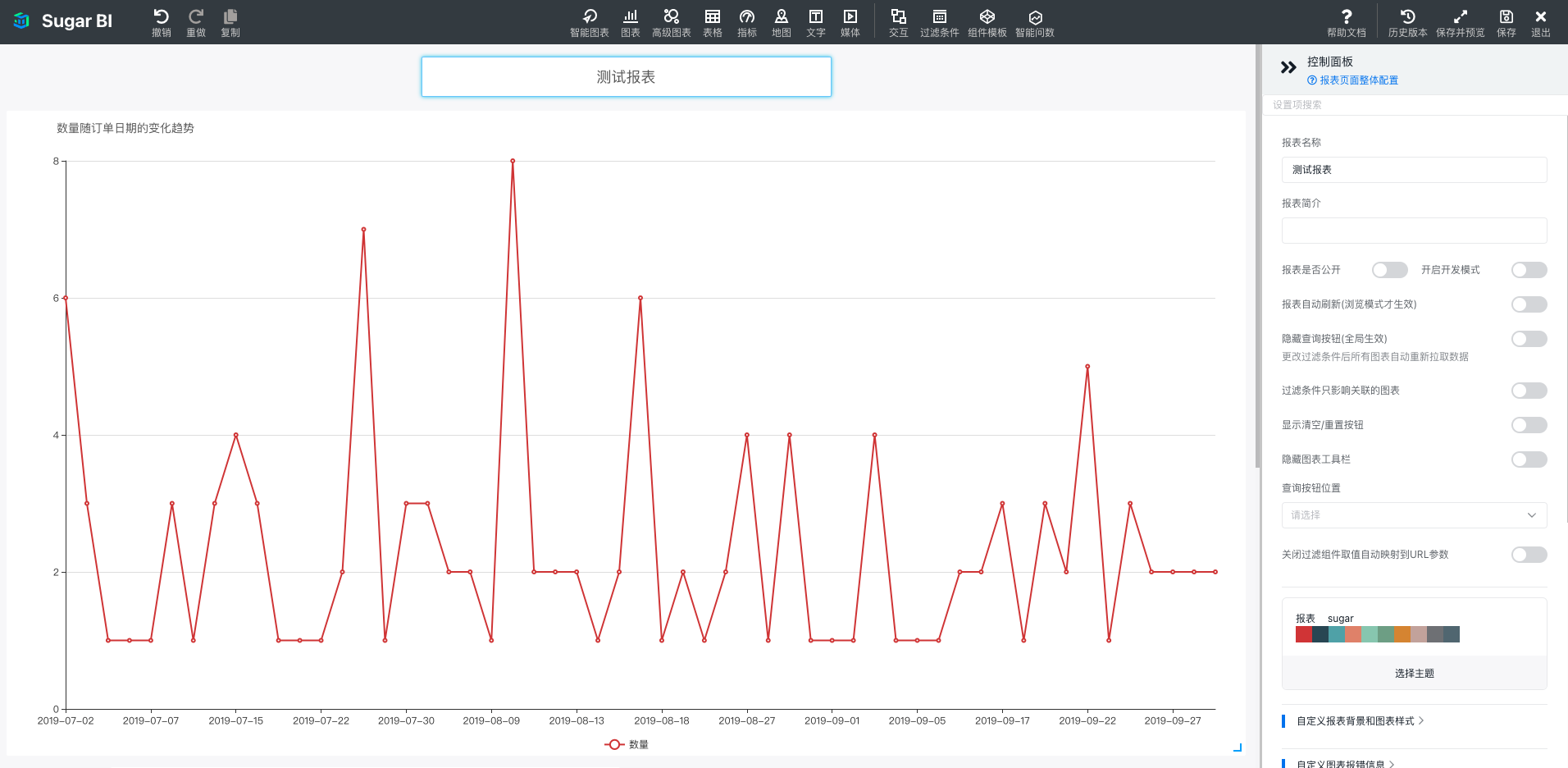Open 高级图表 advanced charts

[x=672, y=22]
